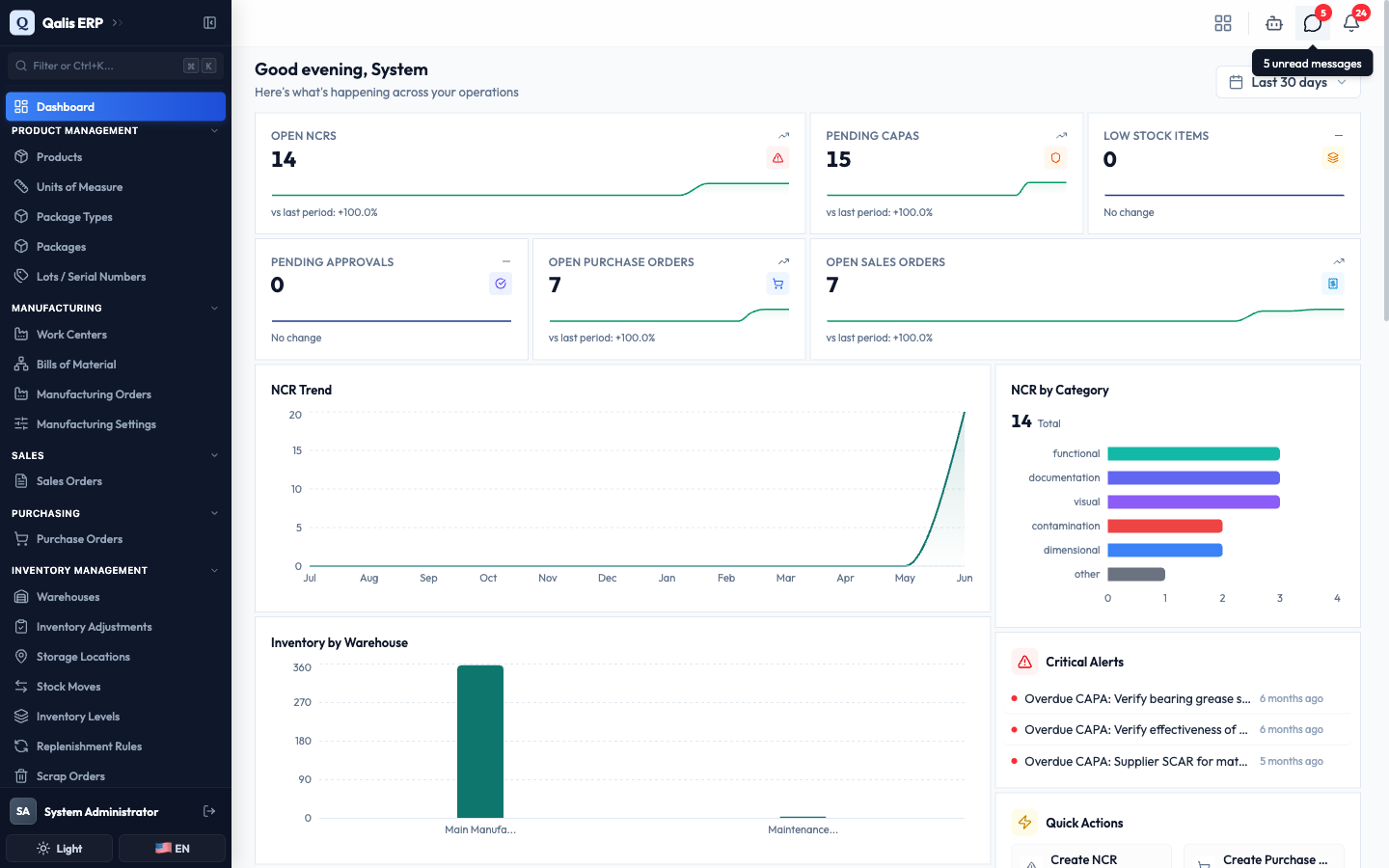Screen dimensions: 1389x868
Task: Open the Last 30 days dropdown
Action: point(1289,83)
